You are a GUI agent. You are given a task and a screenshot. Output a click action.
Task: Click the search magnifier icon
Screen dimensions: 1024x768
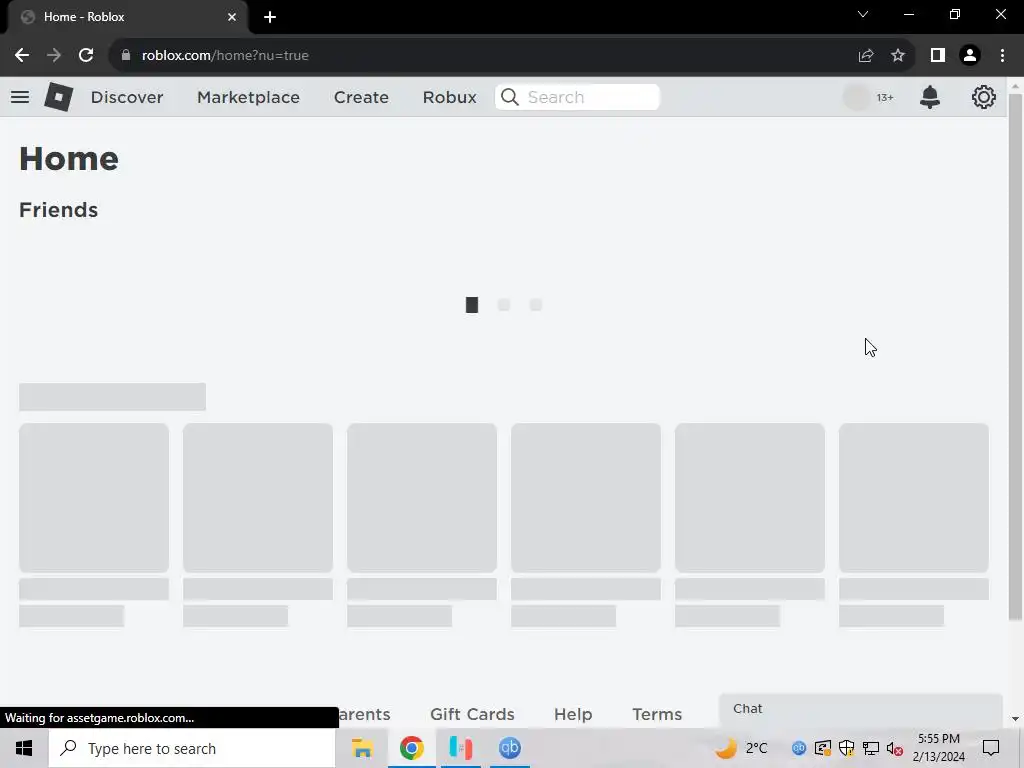(509, 97)
